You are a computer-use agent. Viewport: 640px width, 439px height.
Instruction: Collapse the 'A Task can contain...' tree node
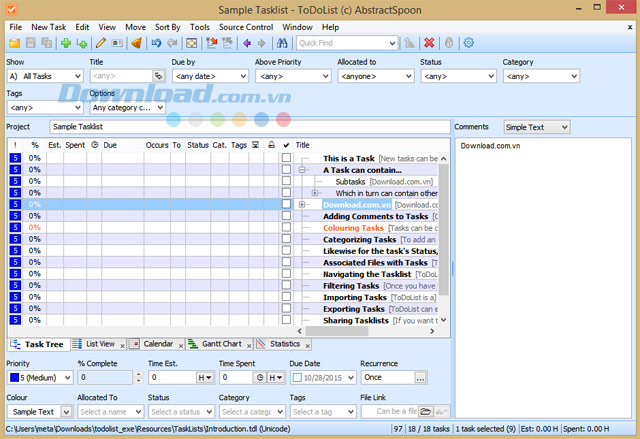pyautogui.click(x=302, y=170)
